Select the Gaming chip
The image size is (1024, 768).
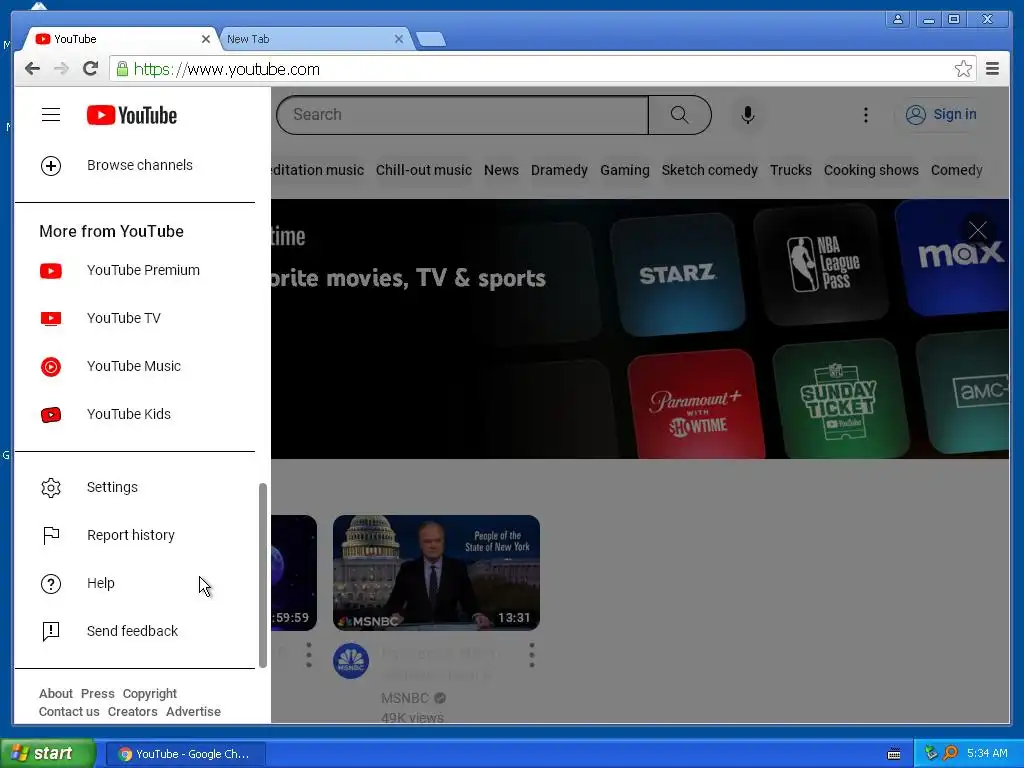pyautogui.click(x=624, y=170)
